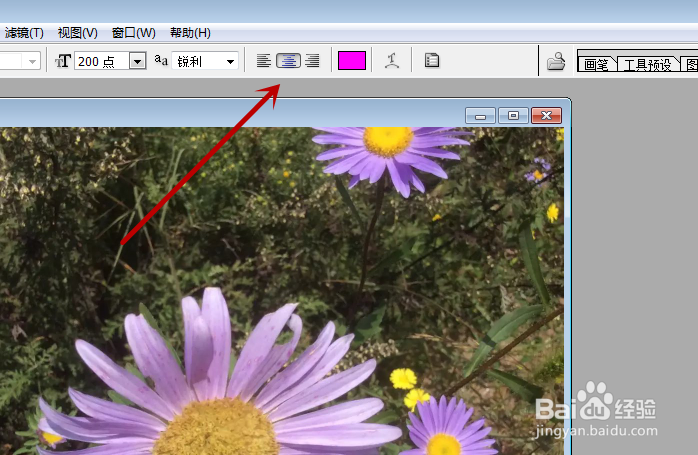Screen dimensions: 698x455
Task: Open the 窗口(W) window menu
Action: pyautogui.click(x=134, y=33)
